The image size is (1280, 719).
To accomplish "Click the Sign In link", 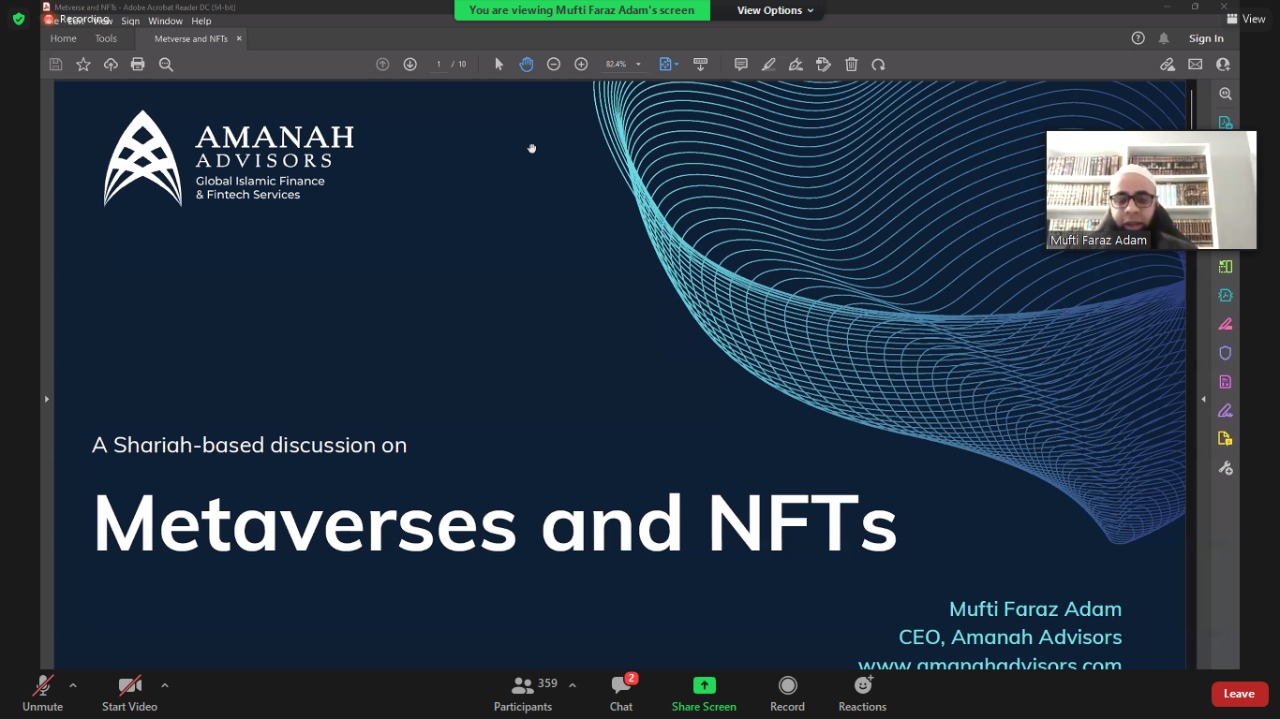I will point(1205,38).
